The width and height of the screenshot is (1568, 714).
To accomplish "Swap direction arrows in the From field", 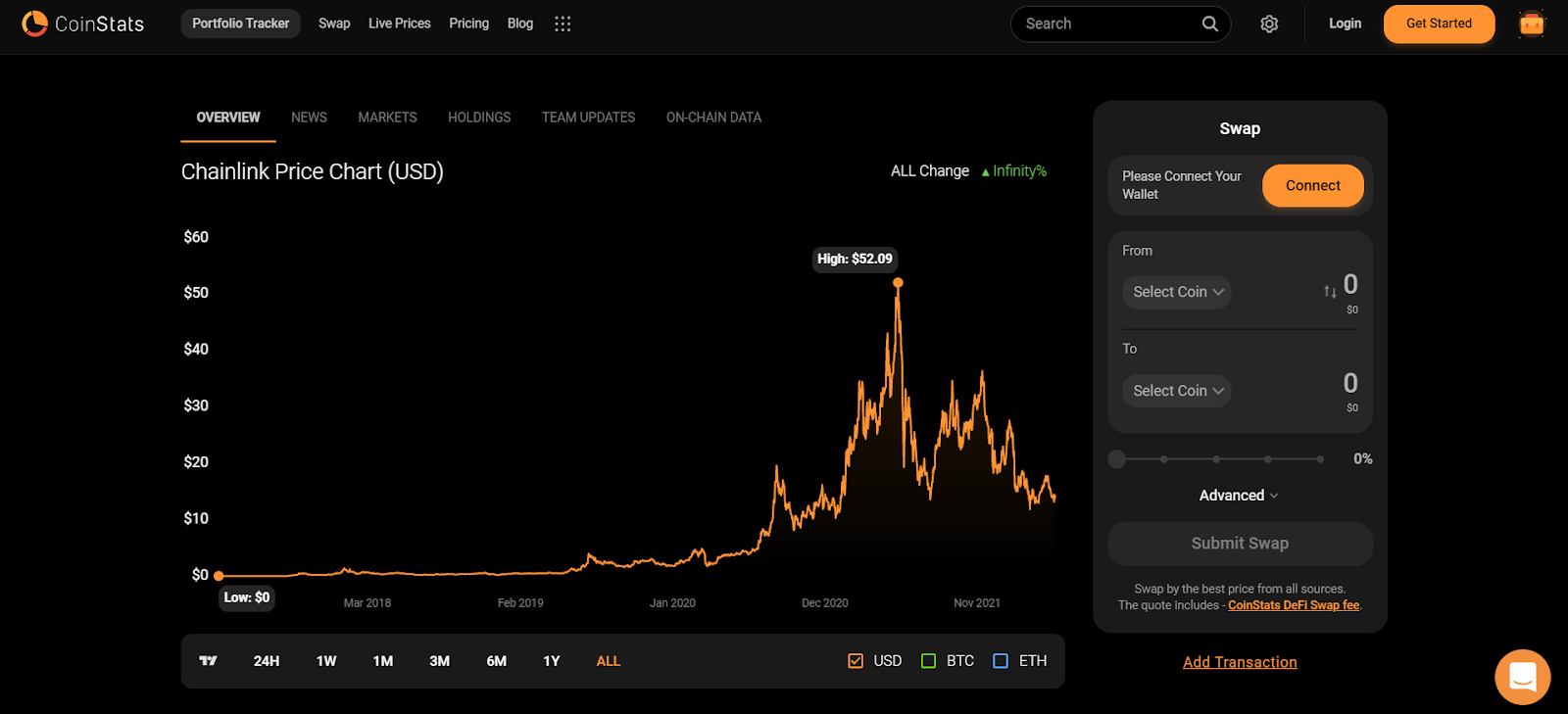I will (1330, 292).
